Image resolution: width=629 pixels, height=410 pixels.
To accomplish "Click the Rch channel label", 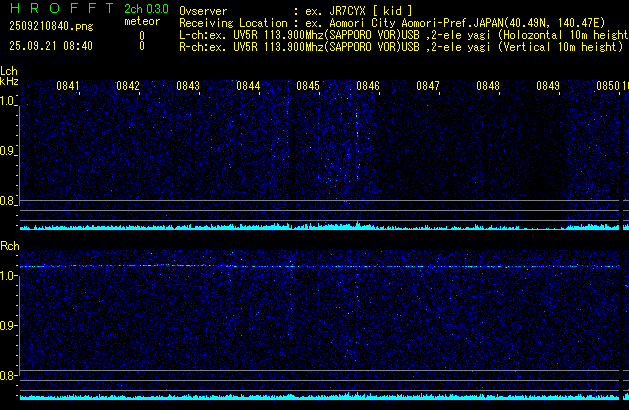I will [9, 246].
